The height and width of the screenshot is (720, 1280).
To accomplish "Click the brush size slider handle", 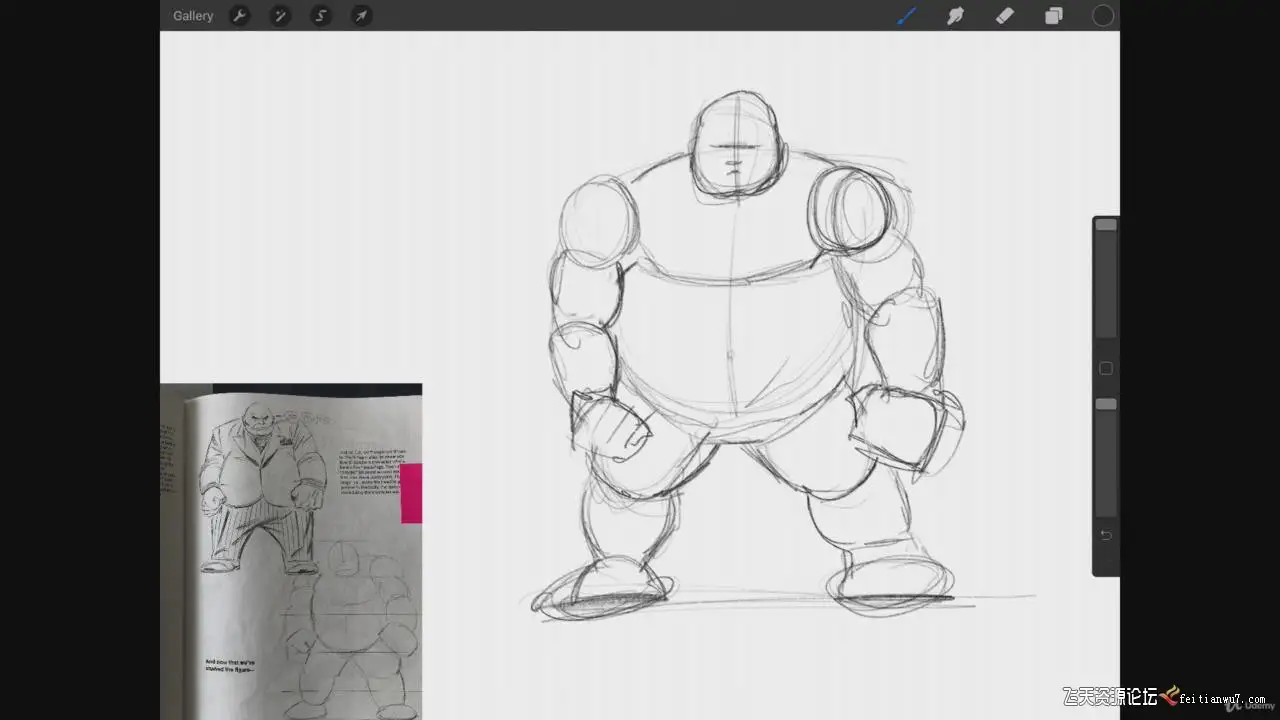I will click(1106, 225).
